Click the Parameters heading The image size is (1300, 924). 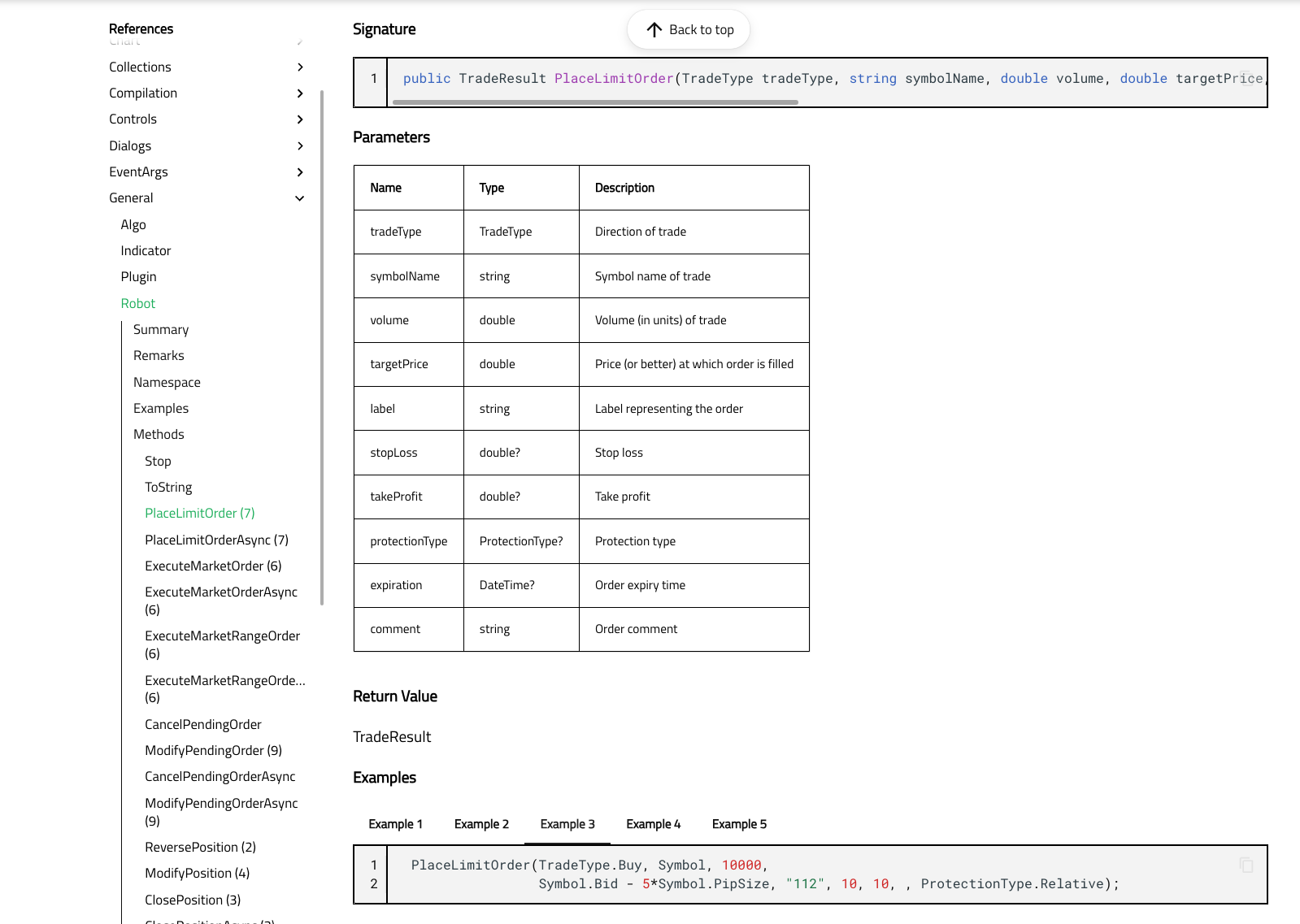pyautogui.click(x=391, y=137)
